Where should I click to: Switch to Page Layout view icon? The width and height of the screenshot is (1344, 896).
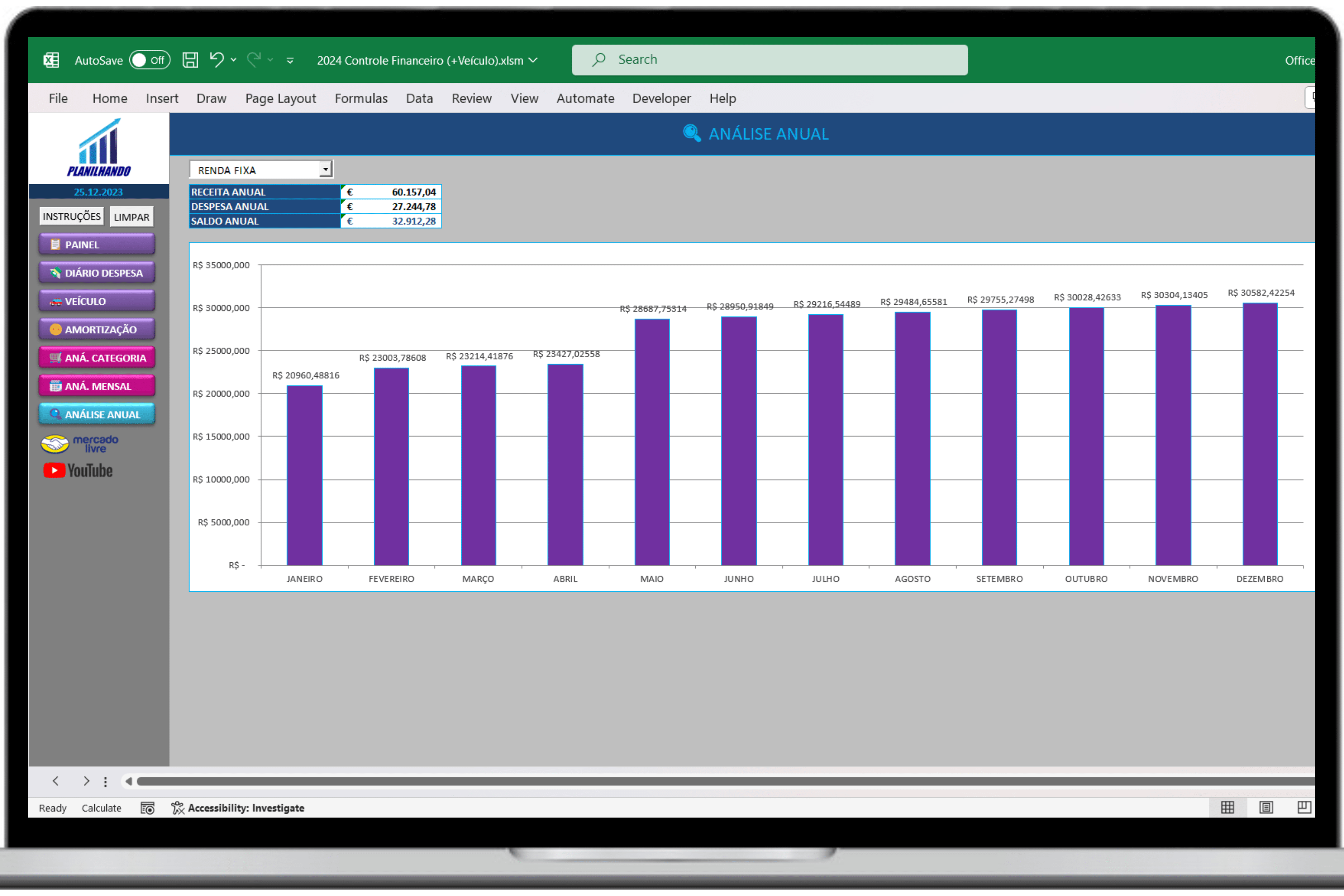point(1266,807)
